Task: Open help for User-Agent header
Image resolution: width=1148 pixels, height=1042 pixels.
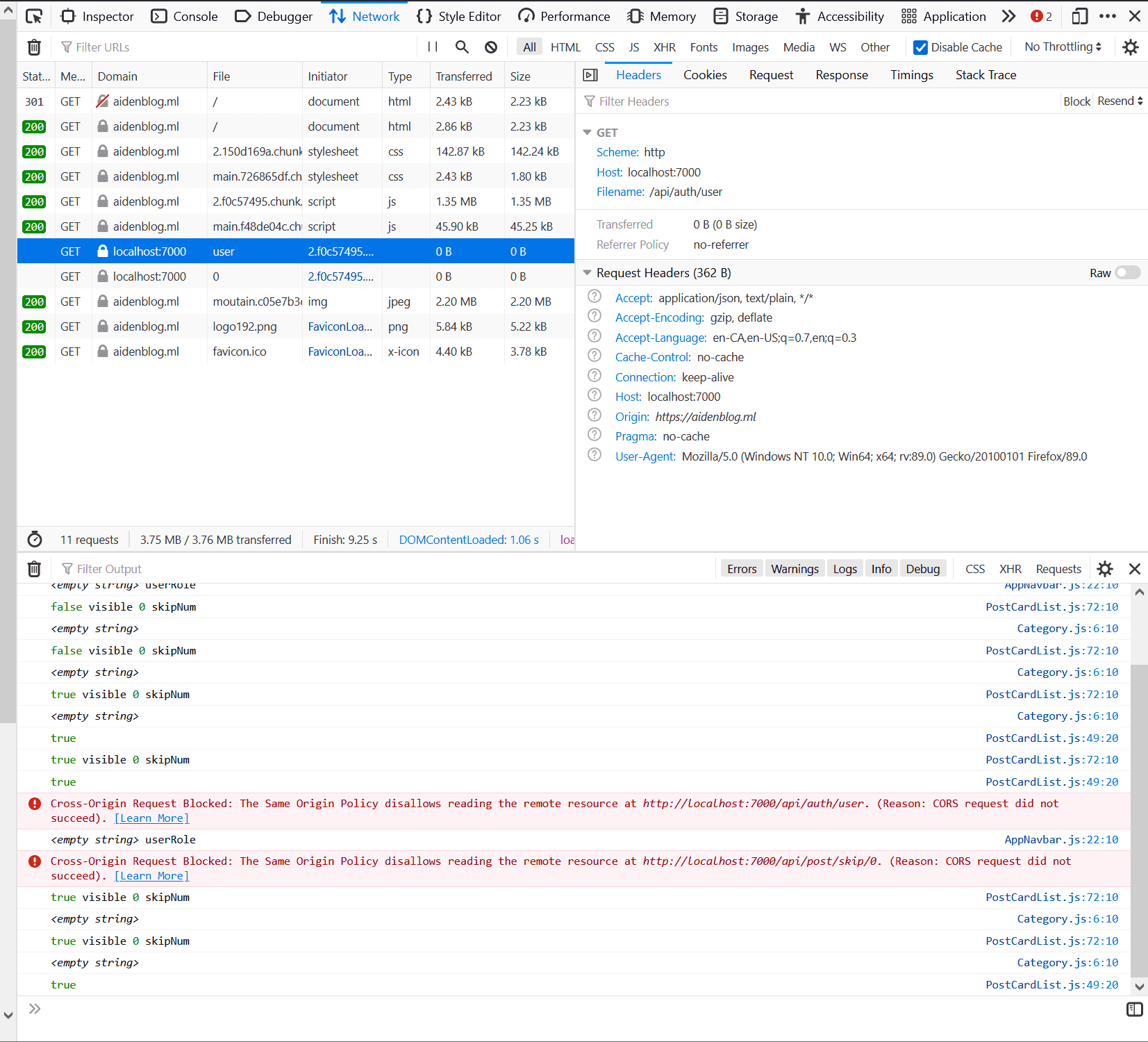Action: [594, 455]
